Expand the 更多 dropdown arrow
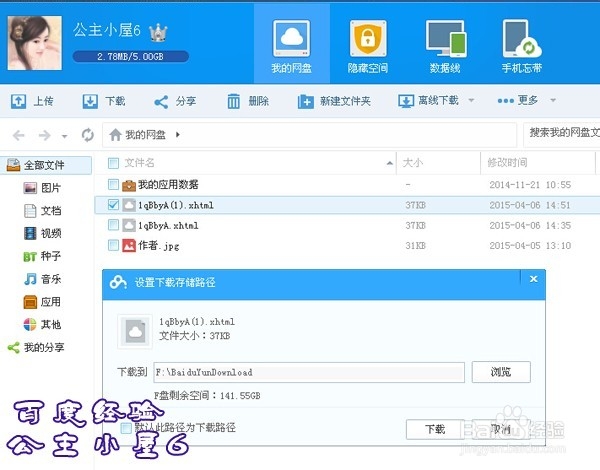600x470 pixels. click(x=553, y=100)
